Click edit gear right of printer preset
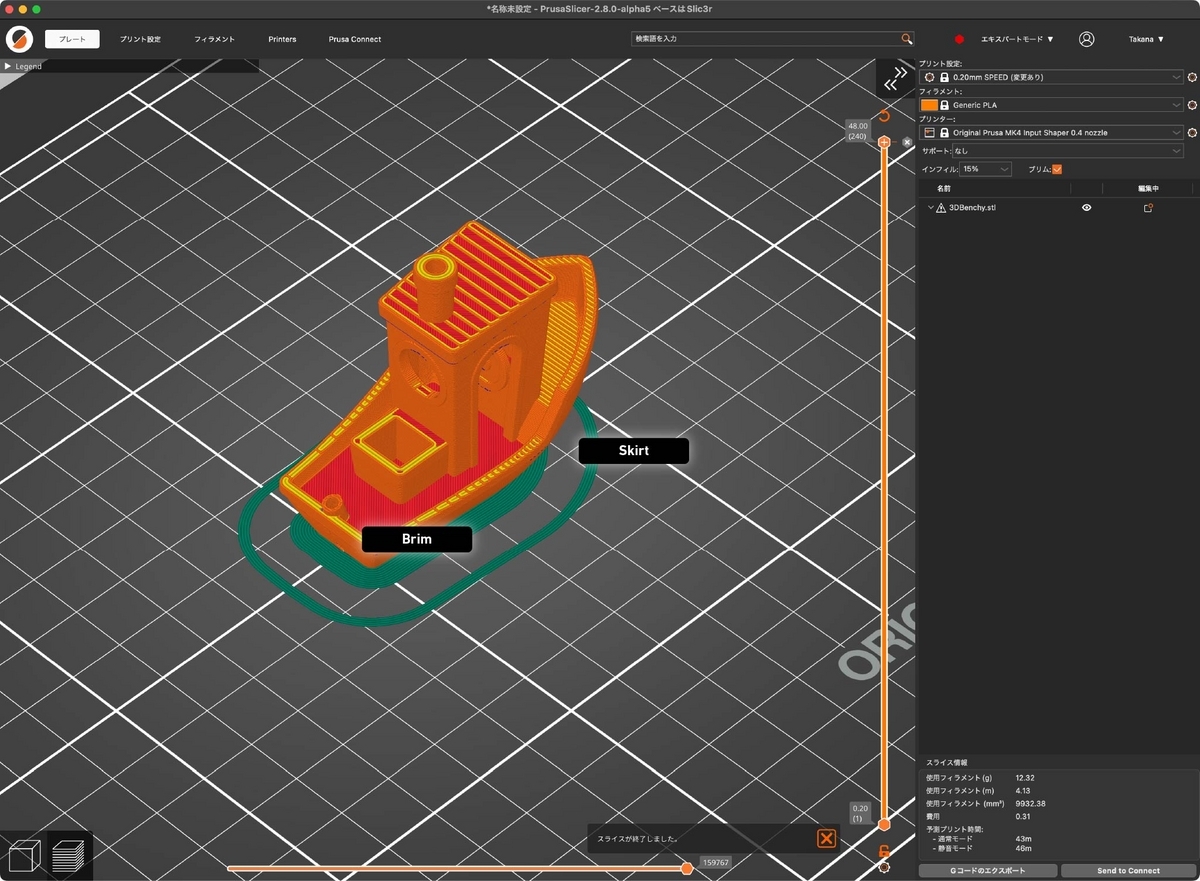Viewport: 1200px width, 881px height. (1192, 132)
